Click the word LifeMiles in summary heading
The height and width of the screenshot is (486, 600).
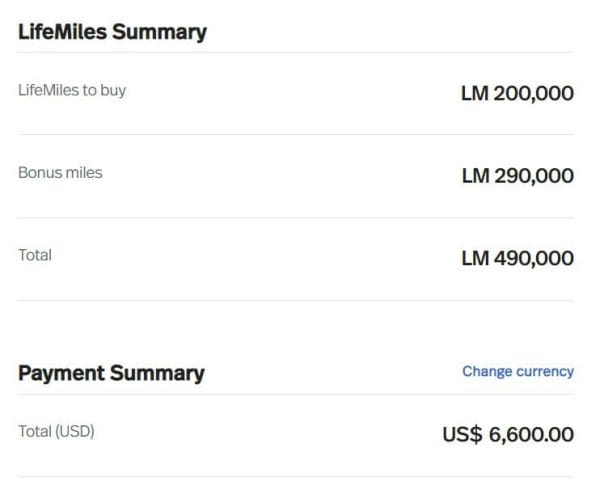(62, 31)
